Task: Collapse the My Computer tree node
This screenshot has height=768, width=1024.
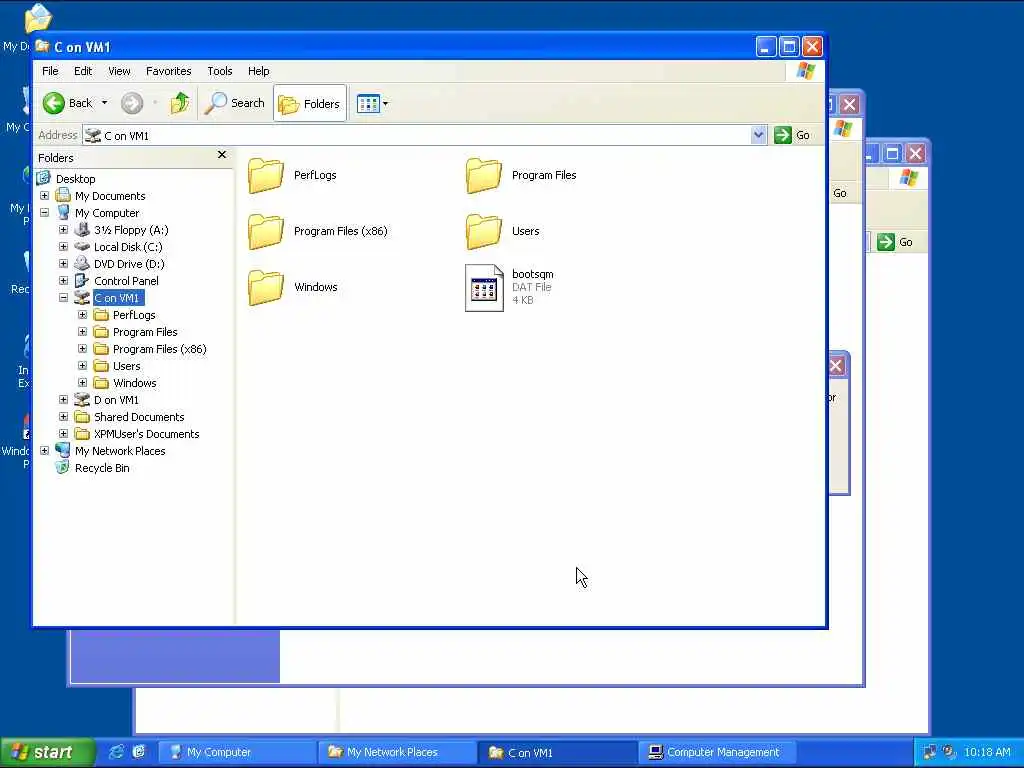Action: [44, 213]
